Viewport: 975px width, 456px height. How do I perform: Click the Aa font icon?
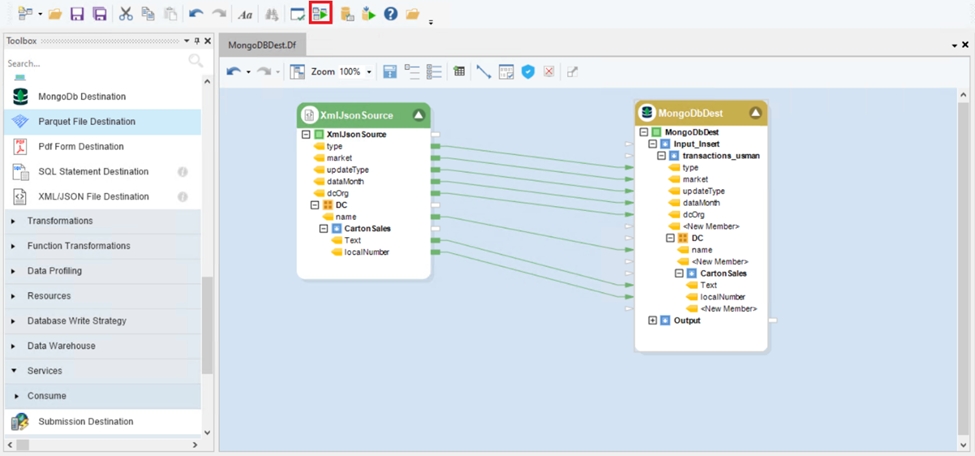(x=245, y=14)
